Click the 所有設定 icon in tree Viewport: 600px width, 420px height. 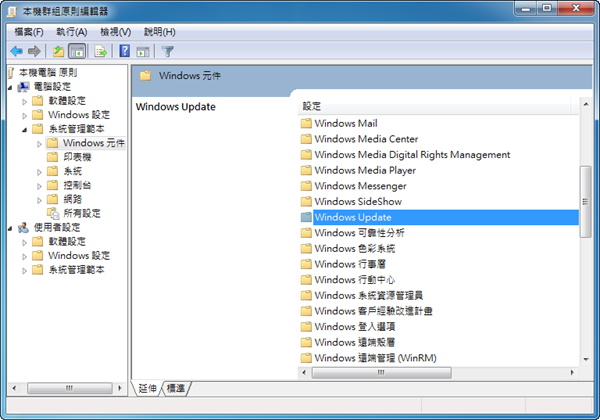click(52, 213)
